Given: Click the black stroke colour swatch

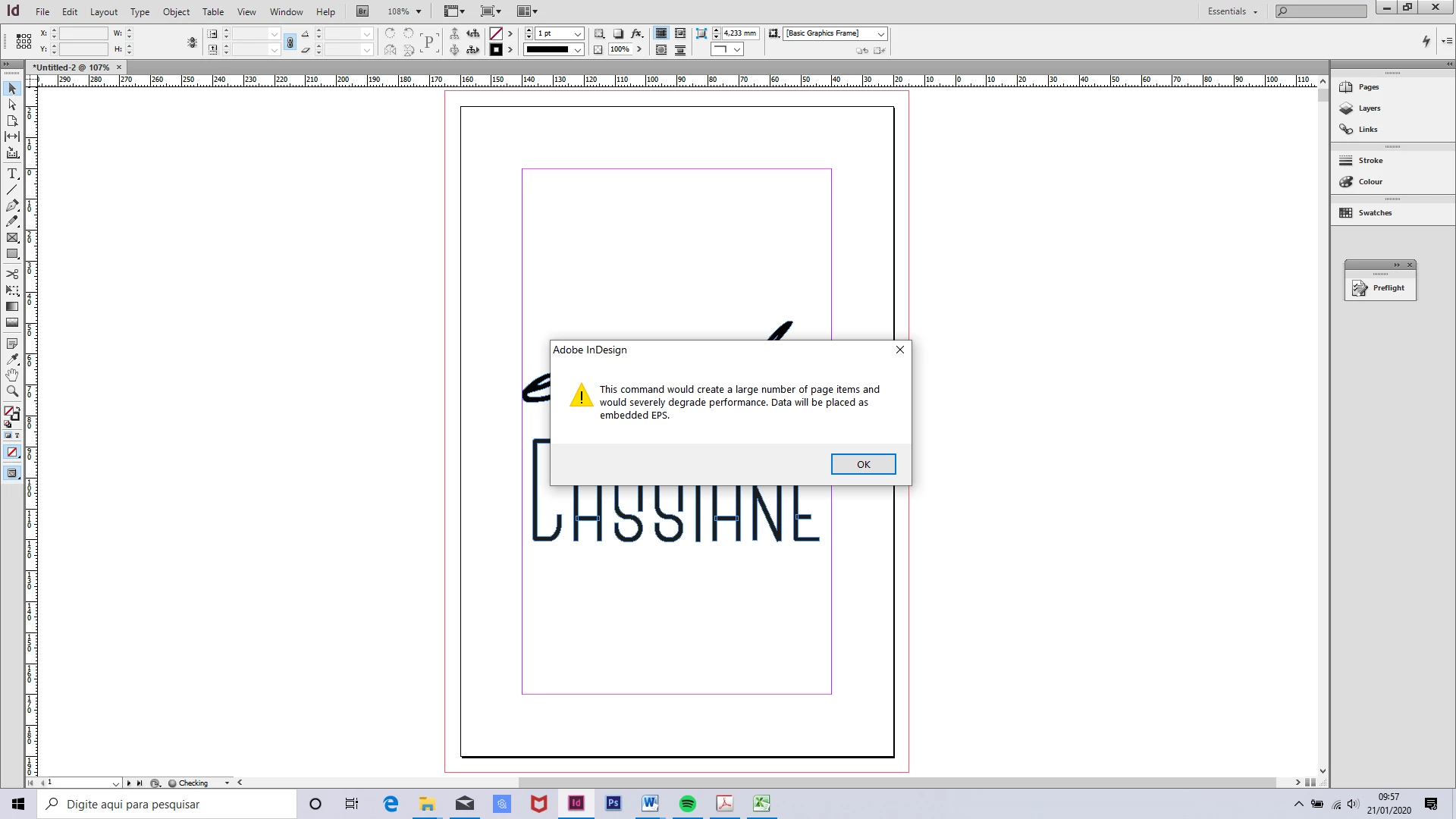Looking at the screenshot, I should pyautogui.click(x=496, y=50).
